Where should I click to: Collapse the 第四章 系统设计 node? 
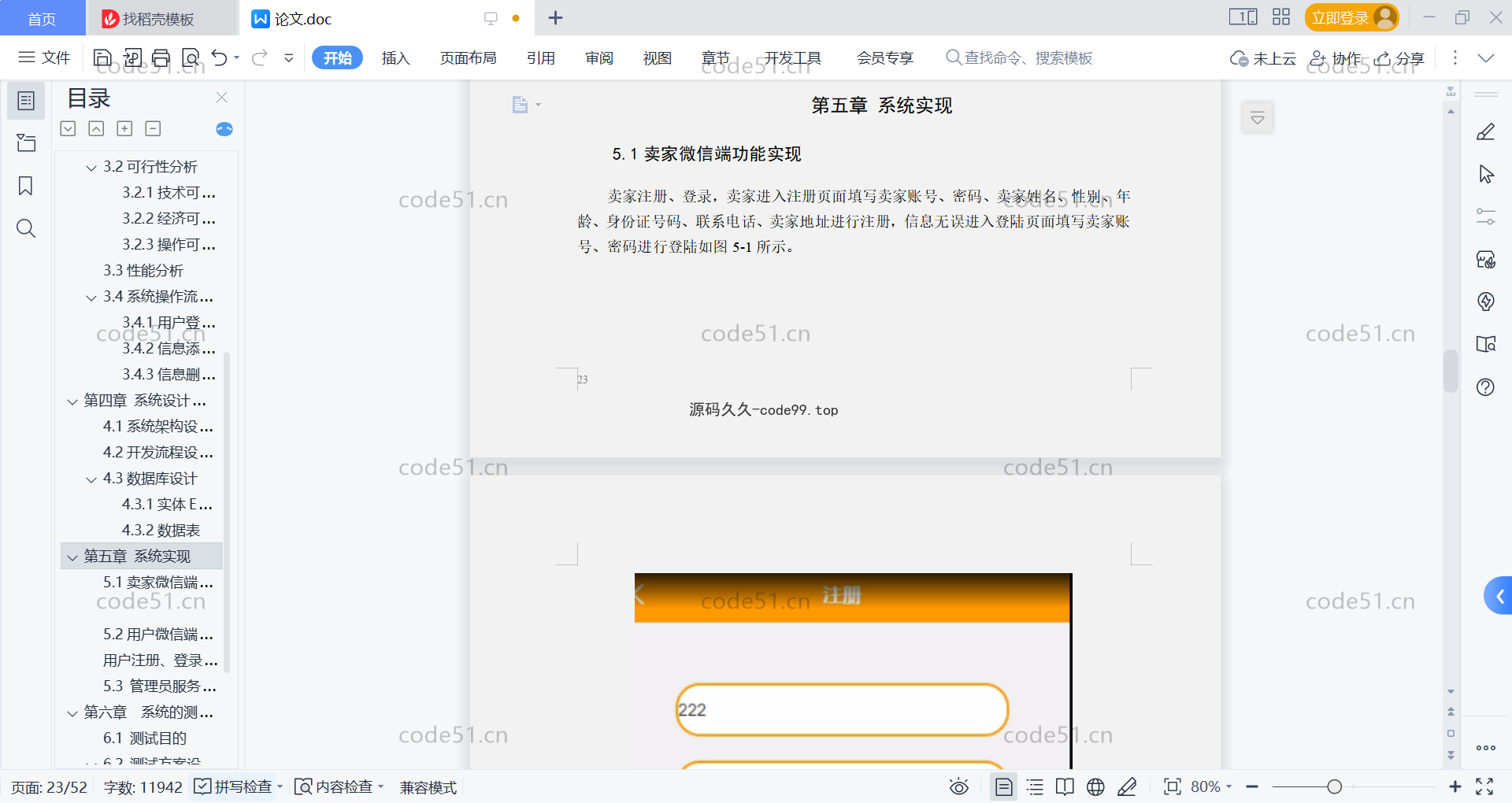pyautogui.click(x=72, y=401)
